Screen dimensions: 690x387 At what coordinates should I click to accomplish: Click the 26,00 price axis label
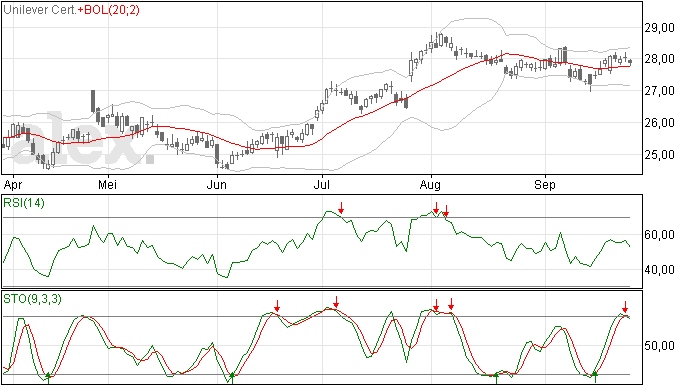[659, 123]
